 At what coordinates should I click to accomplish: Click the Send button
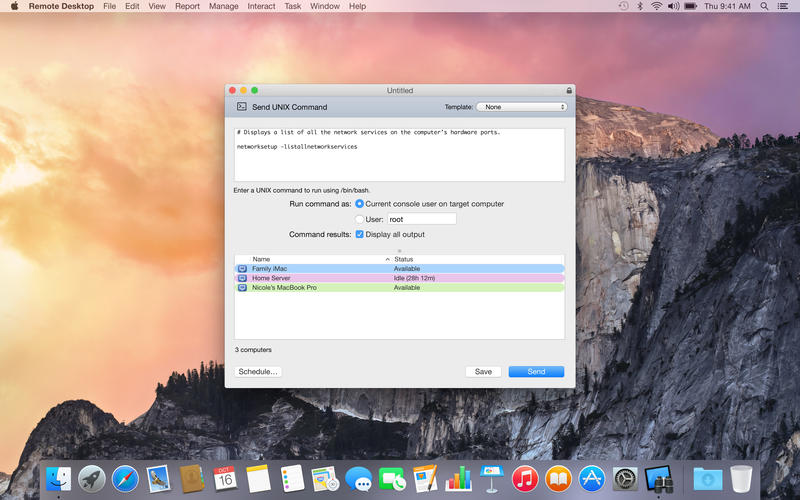[x=536, y=372]
